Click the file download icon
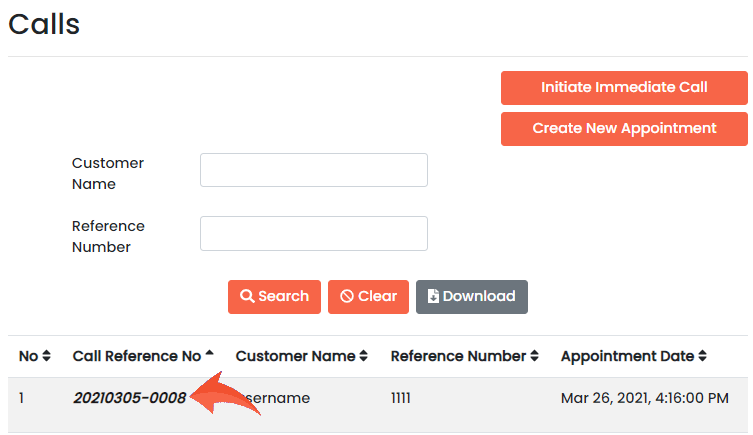 click(x=433, y=297)
